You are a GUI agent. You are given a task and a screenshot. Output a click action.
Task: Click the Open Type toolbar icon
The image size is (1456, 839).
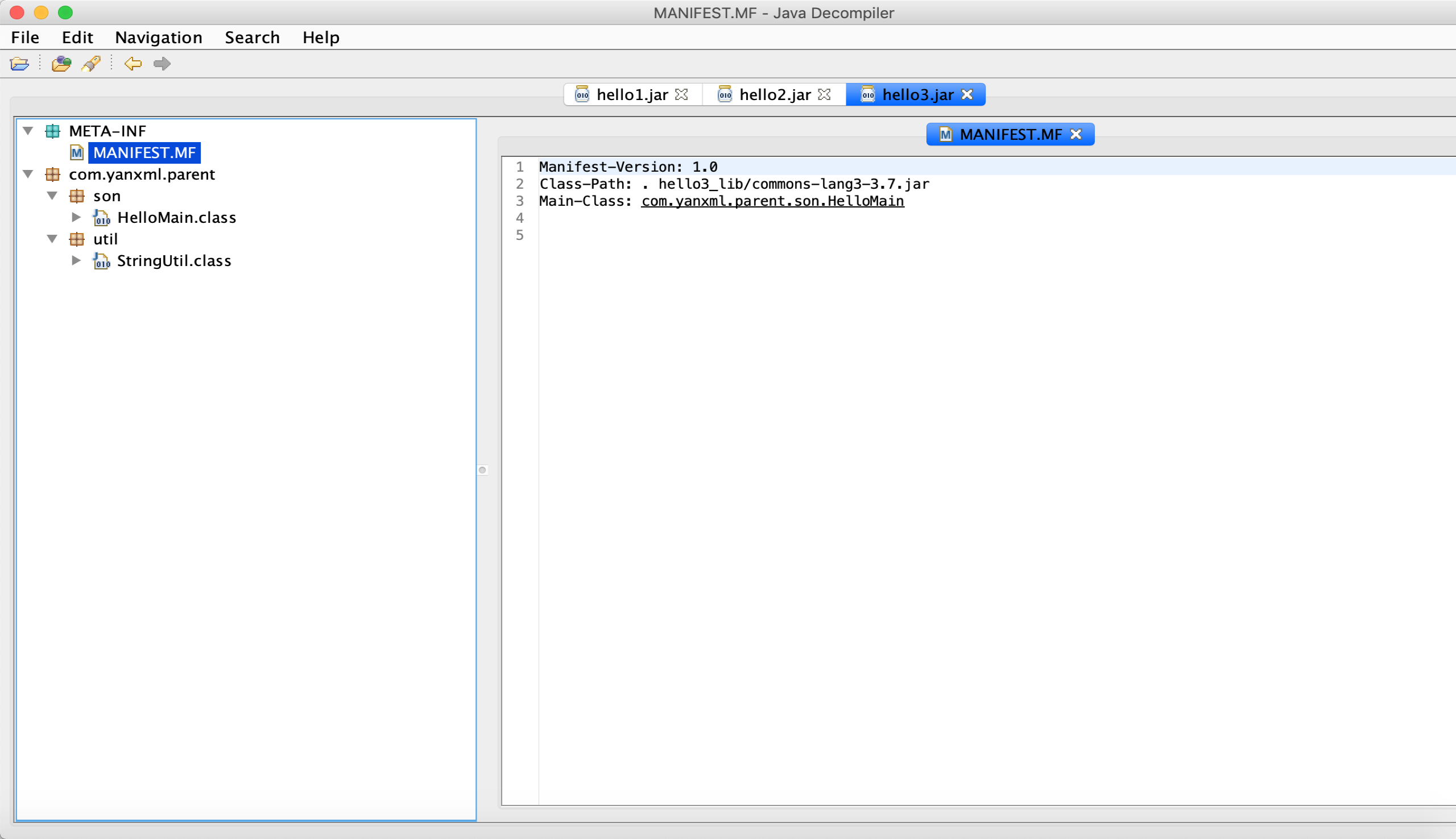(x=61, y=64)
